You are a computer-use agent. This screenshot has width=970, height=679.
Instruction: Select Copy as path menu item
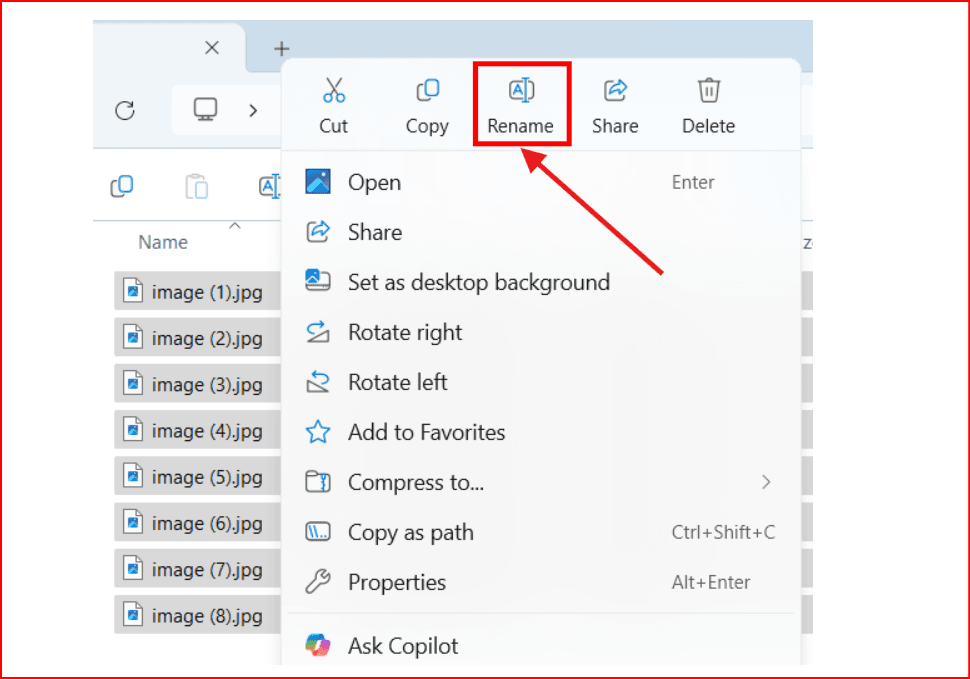coord(410,532)
